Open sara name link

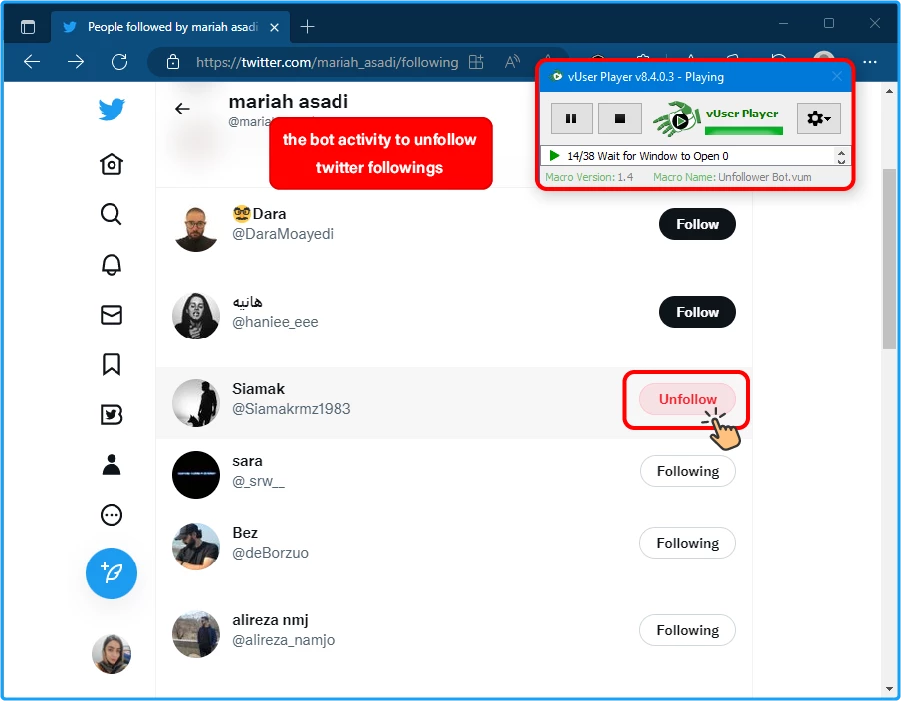247,461
